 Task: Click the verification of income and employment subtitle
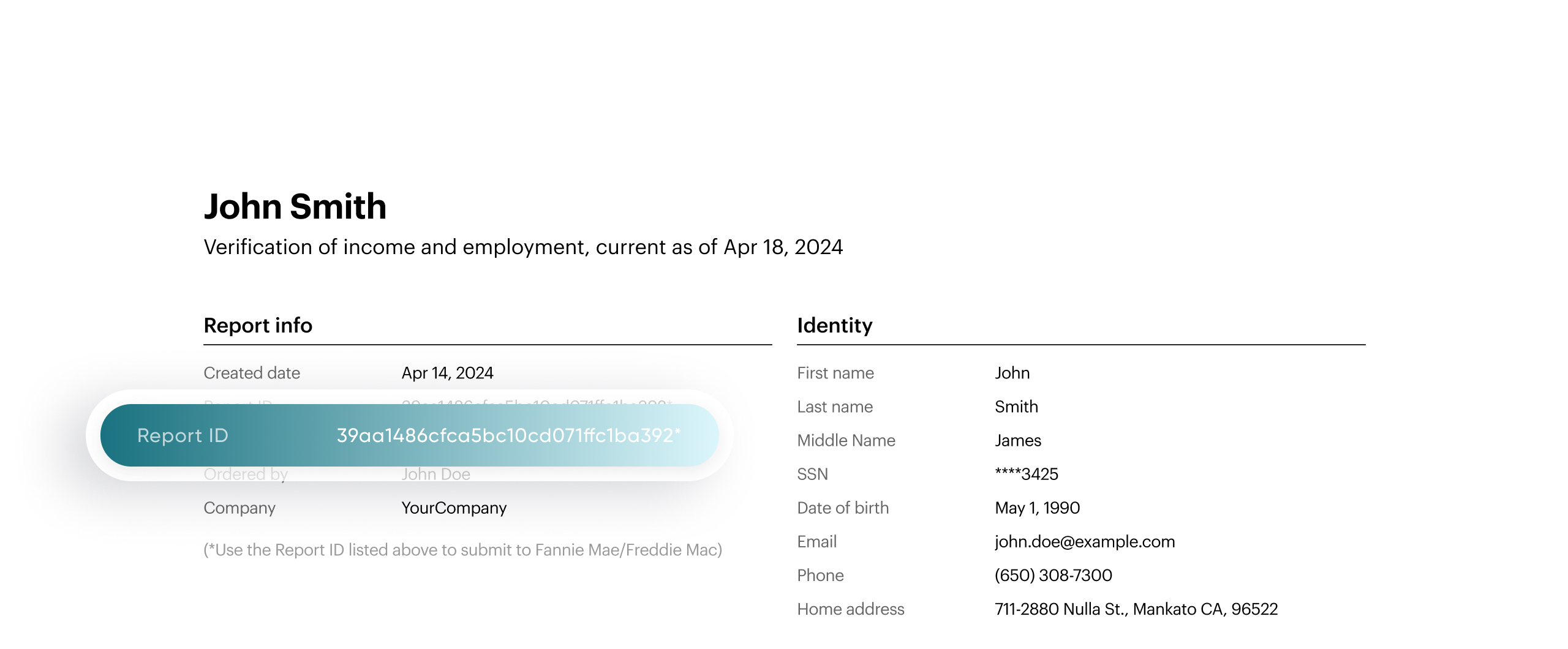[x=523, y=247]
